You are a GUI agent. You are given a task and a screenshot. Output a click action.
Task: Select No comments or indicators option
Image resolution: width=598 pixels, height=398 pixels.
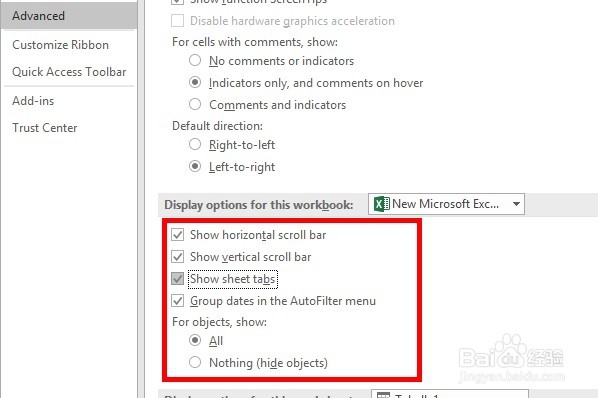point(195,60)
